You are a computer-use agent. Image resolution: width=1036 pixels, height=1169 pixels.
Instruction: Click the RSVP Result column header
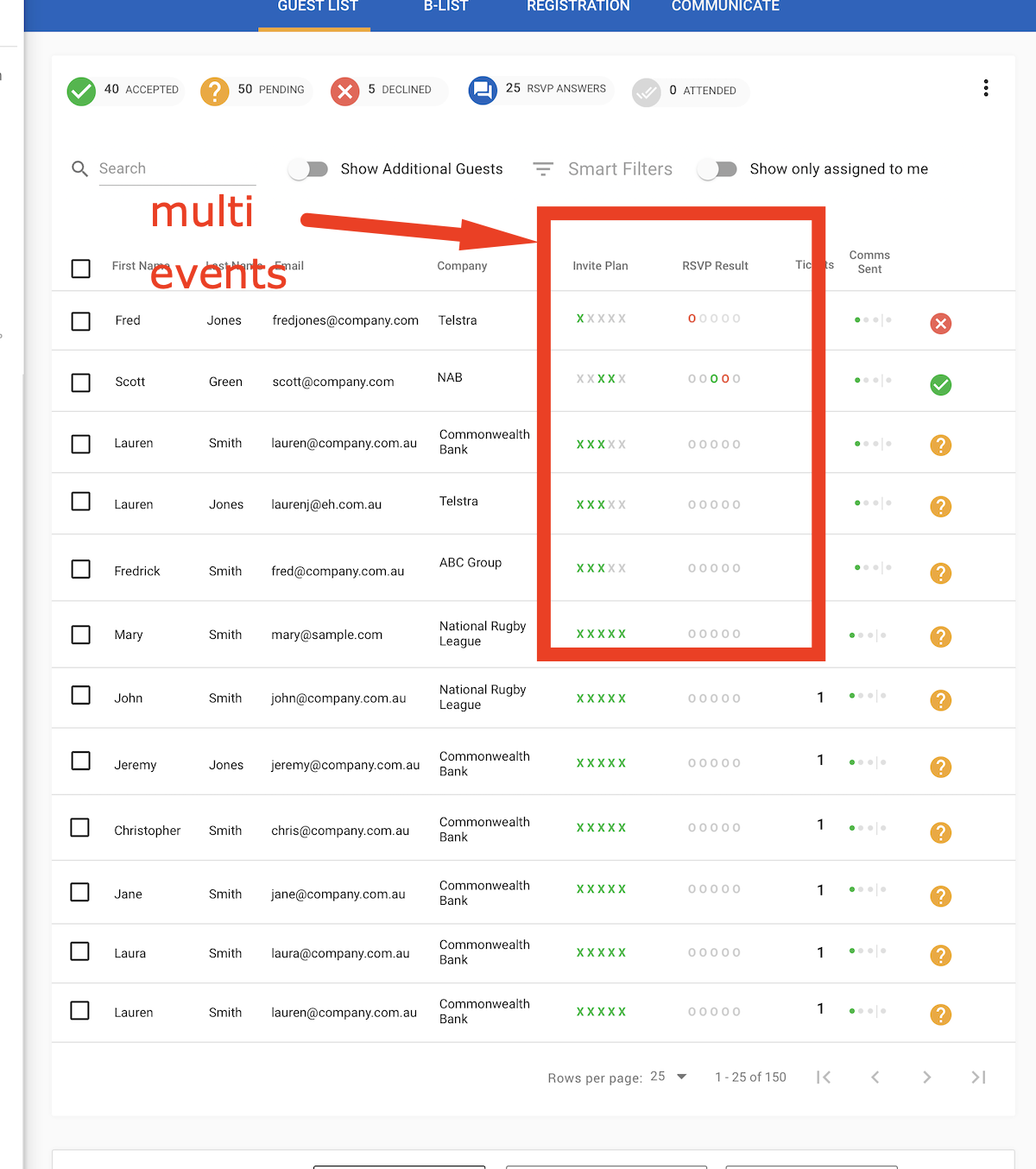click(715, 266)
